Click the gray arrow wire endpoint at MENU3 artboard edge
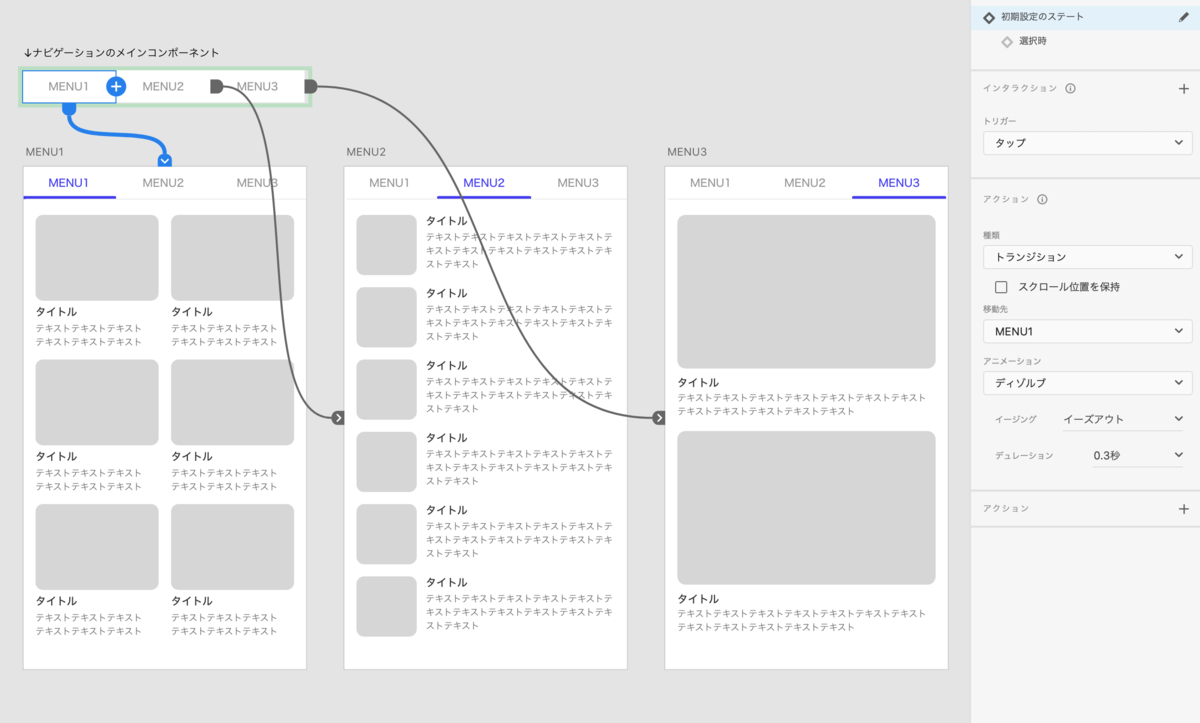1200x723 pixels. (659, 418)
